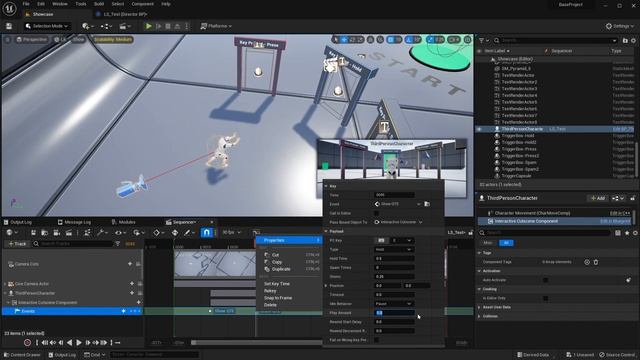Click the Details favorites star icon
Image resolution: width=640 pixels, height=360 pixels.
627,233
